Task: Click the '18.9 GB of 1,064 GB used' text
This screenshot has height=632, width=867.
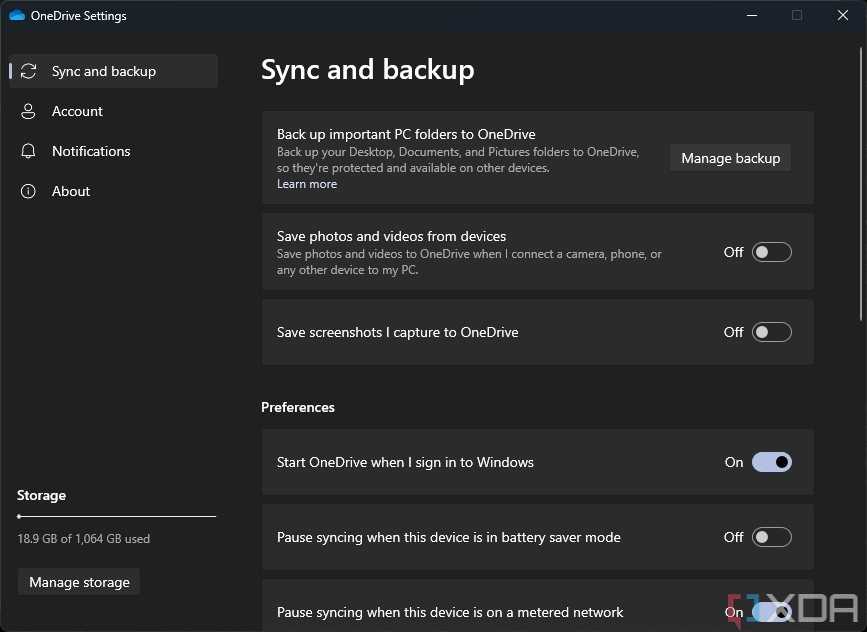Action: [83, 539]
